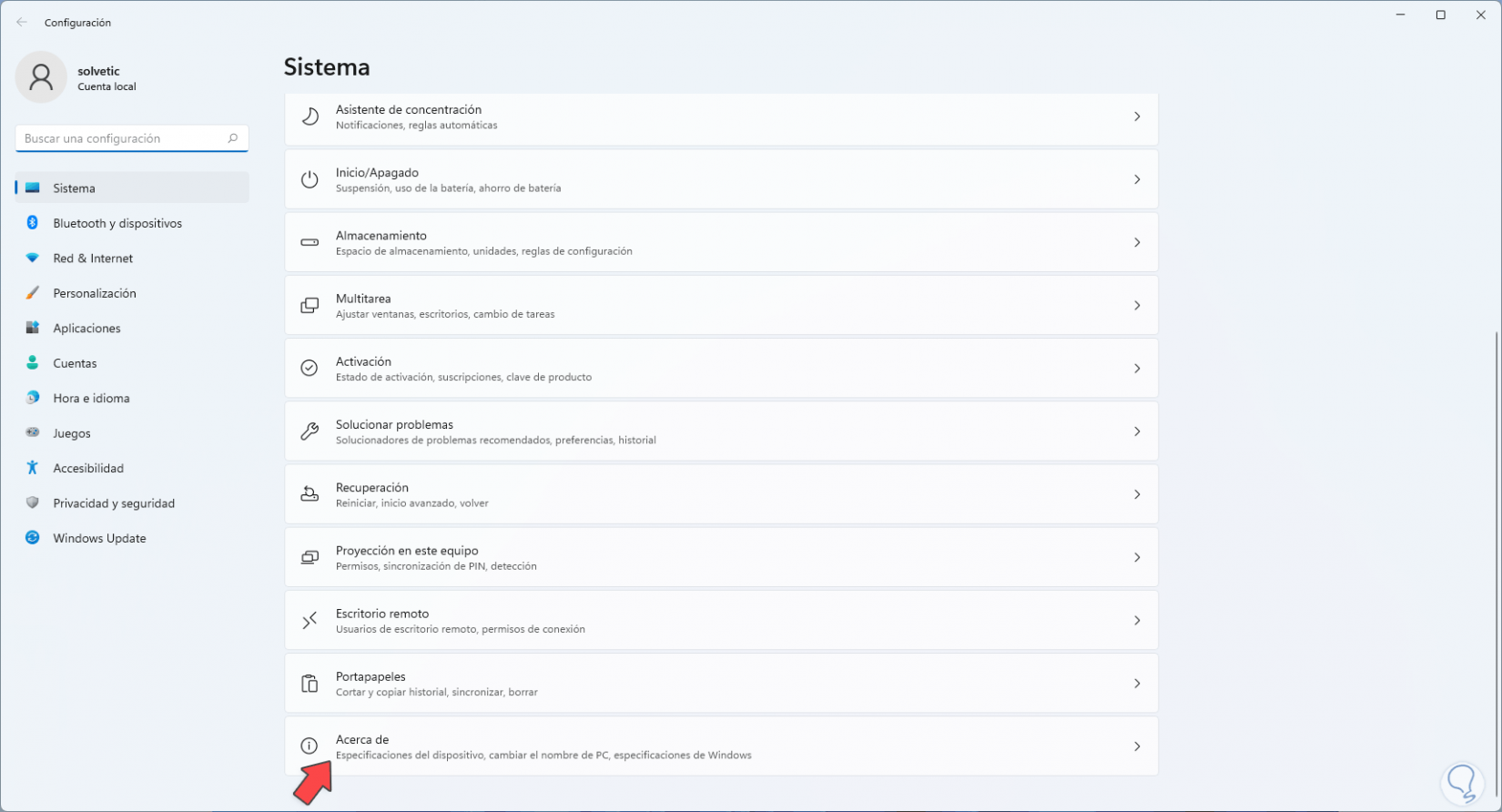
Task: Click the clipboard icon for Portapapeles
Action: (x=310, y=684)
